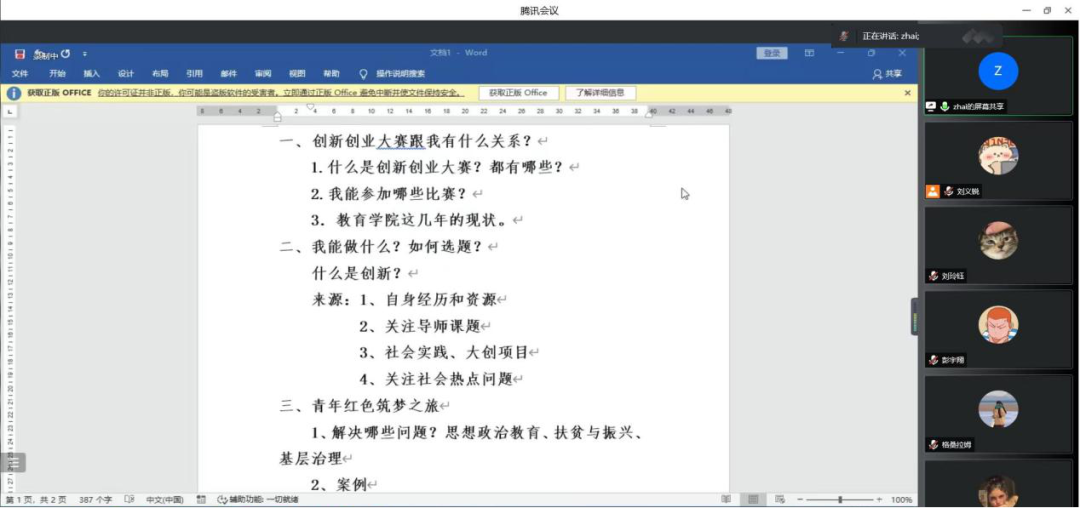Click the spell check icon in status bar
Image resolution: width=1080 pixels, height=508 pixels.
pyautogui.click(x=129, y=499)
